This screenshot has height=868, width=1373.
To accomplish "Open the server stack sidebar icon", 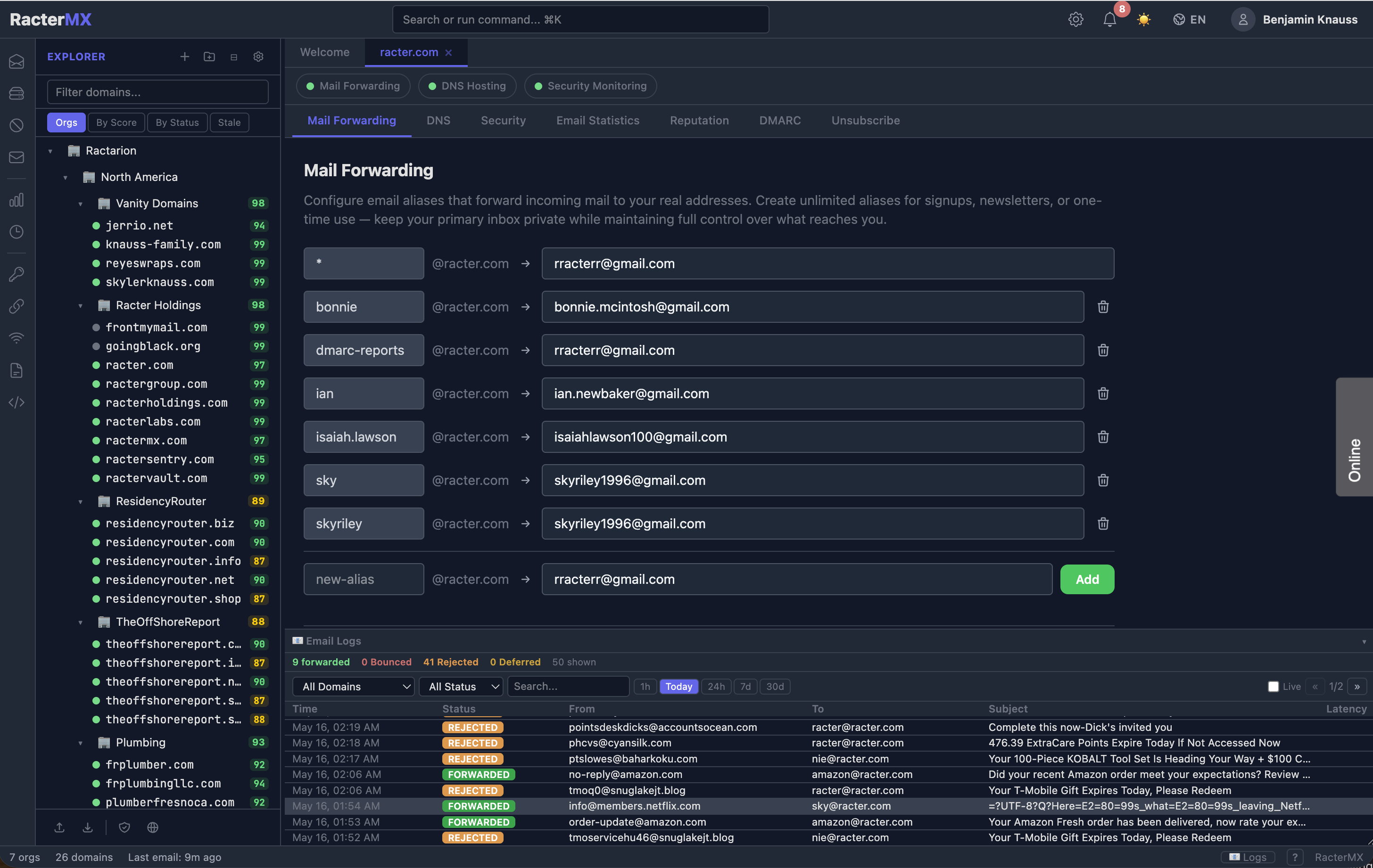I will (17, 93).
